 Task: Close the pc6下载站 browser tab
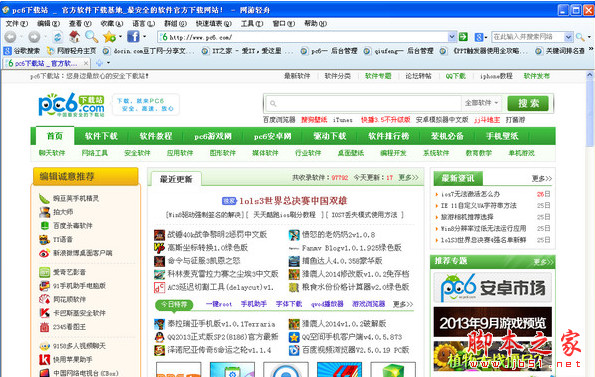pos(86,63)
